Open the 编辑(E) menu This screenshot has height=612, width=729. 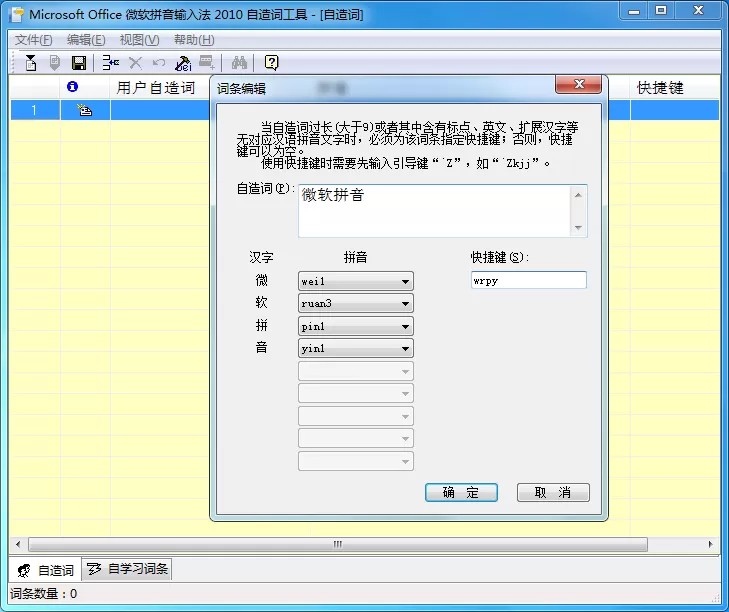(86, 40)
